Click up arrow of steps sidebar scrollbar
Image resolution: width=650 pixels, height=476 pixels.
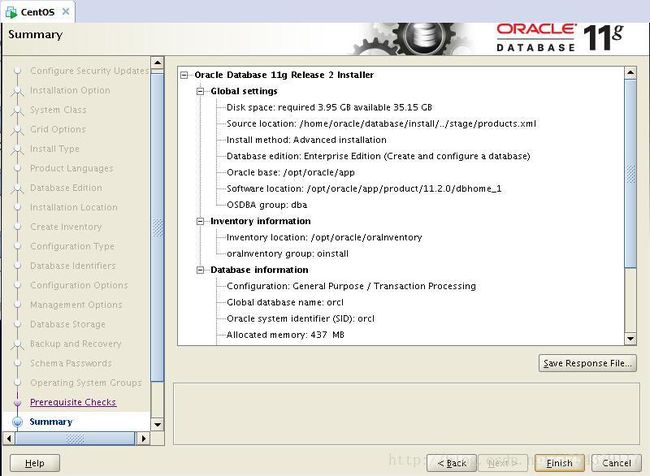coord(157,63)
